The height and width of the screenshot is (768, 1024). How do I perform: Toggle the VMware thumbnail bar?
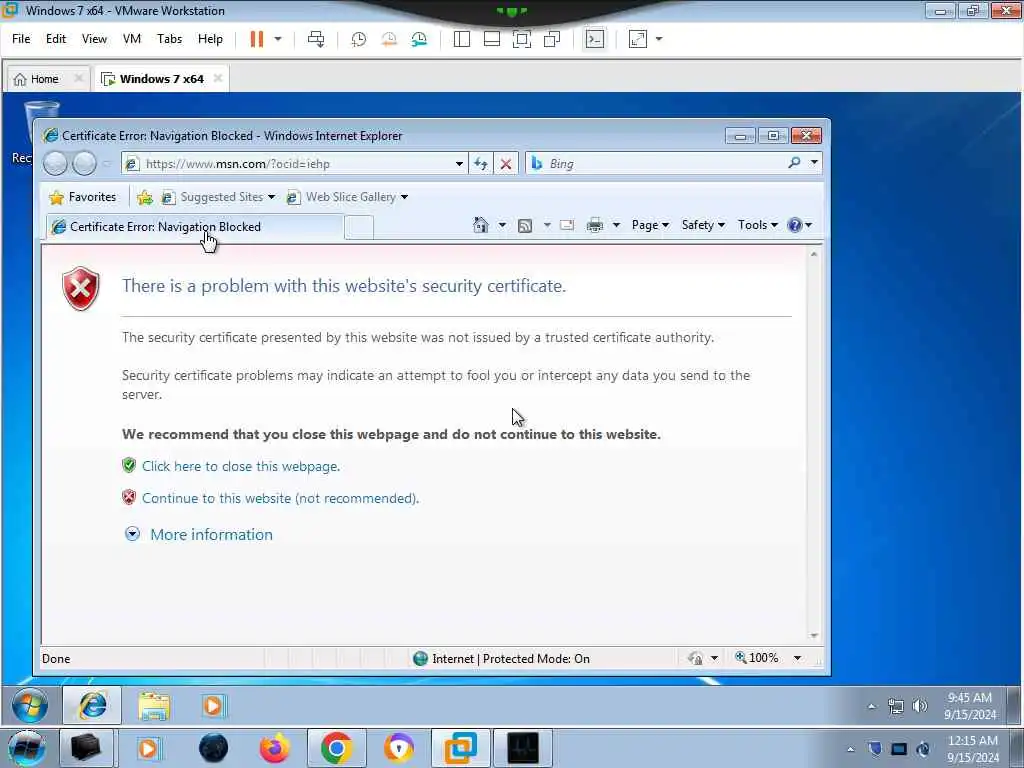tap(492, 39)
